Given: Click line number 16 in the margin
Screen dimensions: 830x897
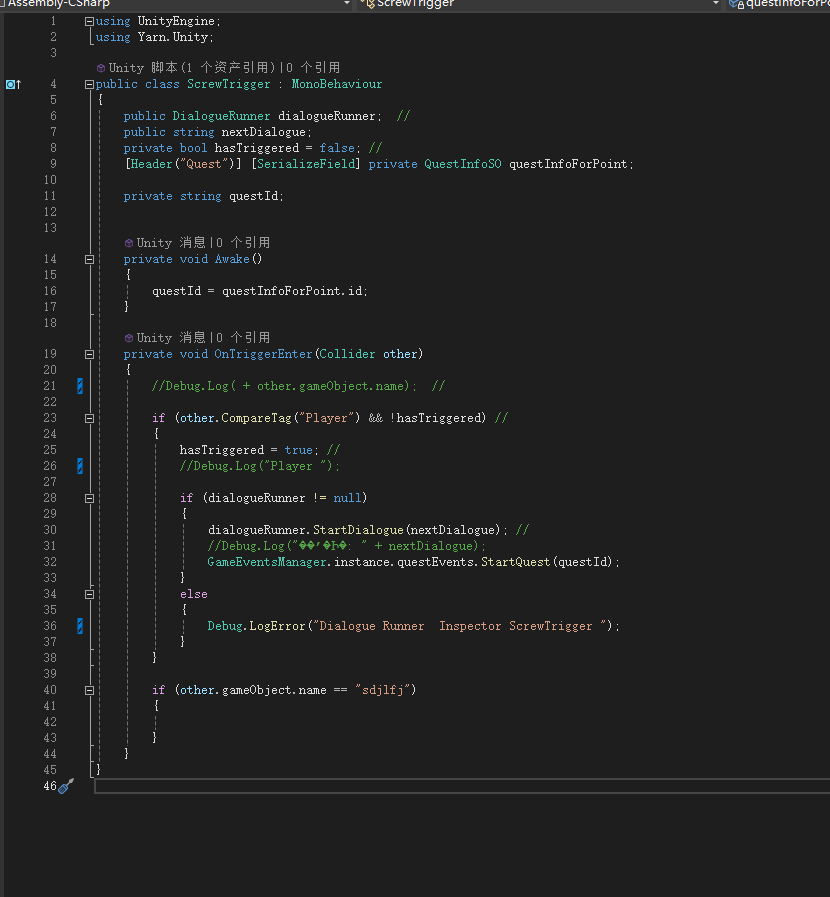Looking at the screenshot, I should click(x=50, y=291).
